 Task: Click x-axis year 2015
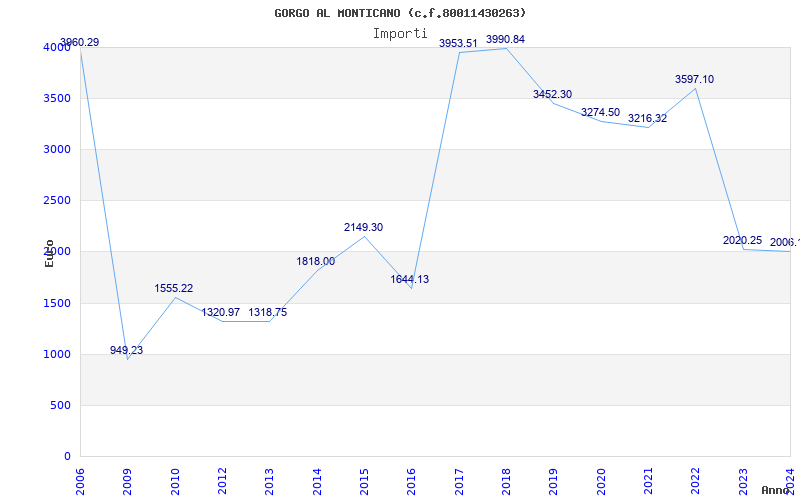tap(364, 481)
